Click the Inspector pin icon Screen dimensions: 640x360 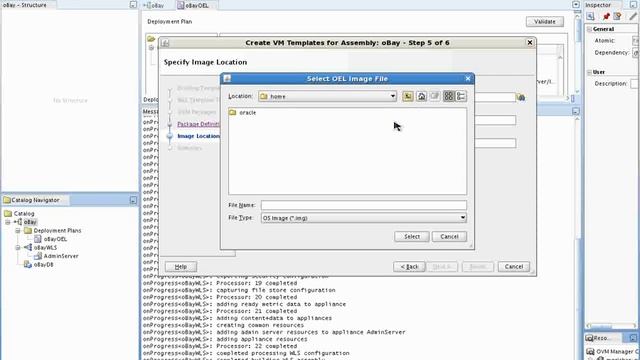606,16
